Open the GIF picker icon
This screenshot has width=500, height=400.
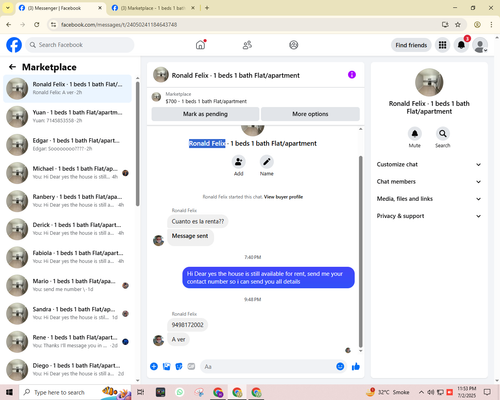(x=191, y=367)
